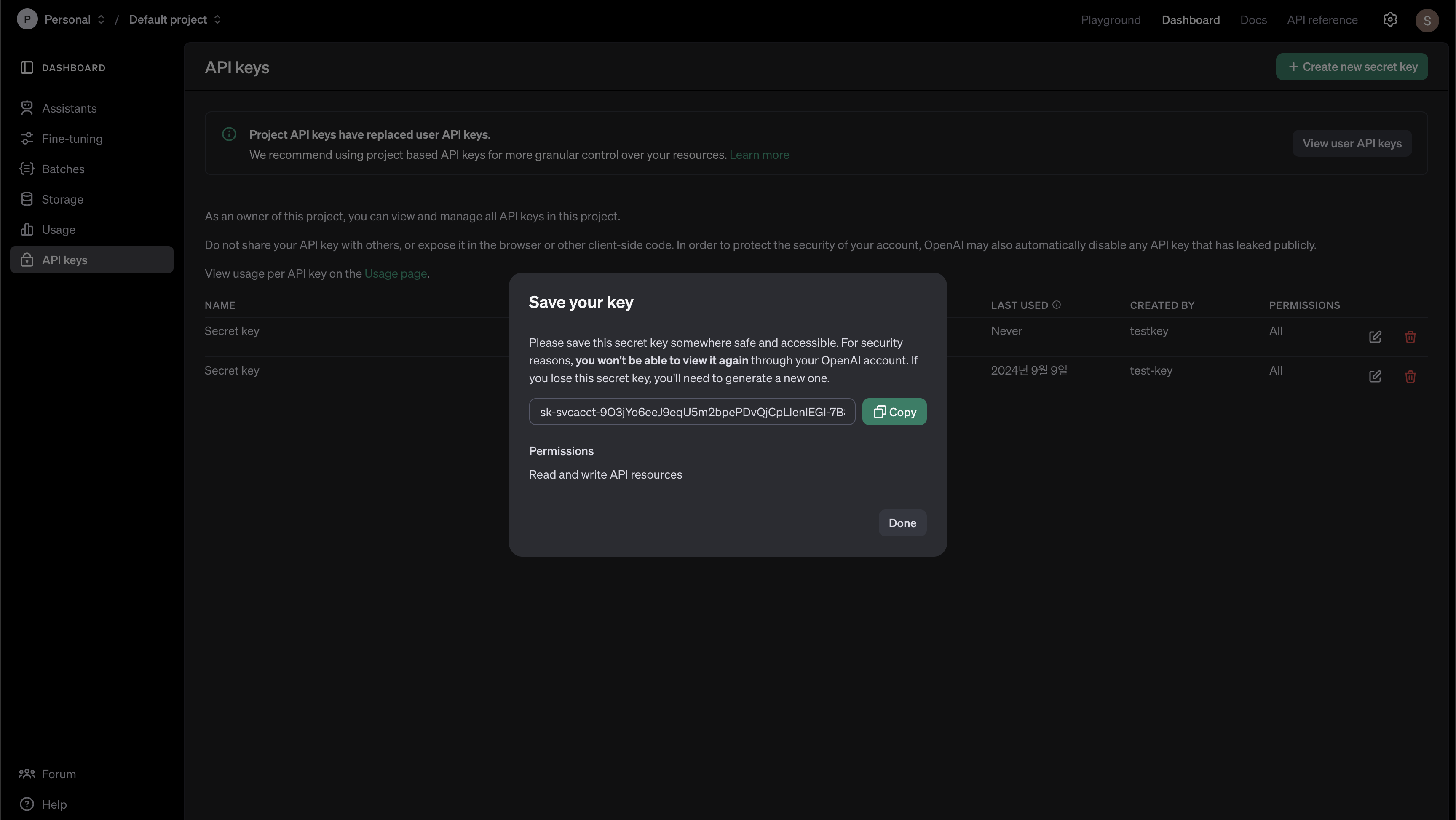Click the Last Used info icon

pyautogui.click(x=1056, y=305)
